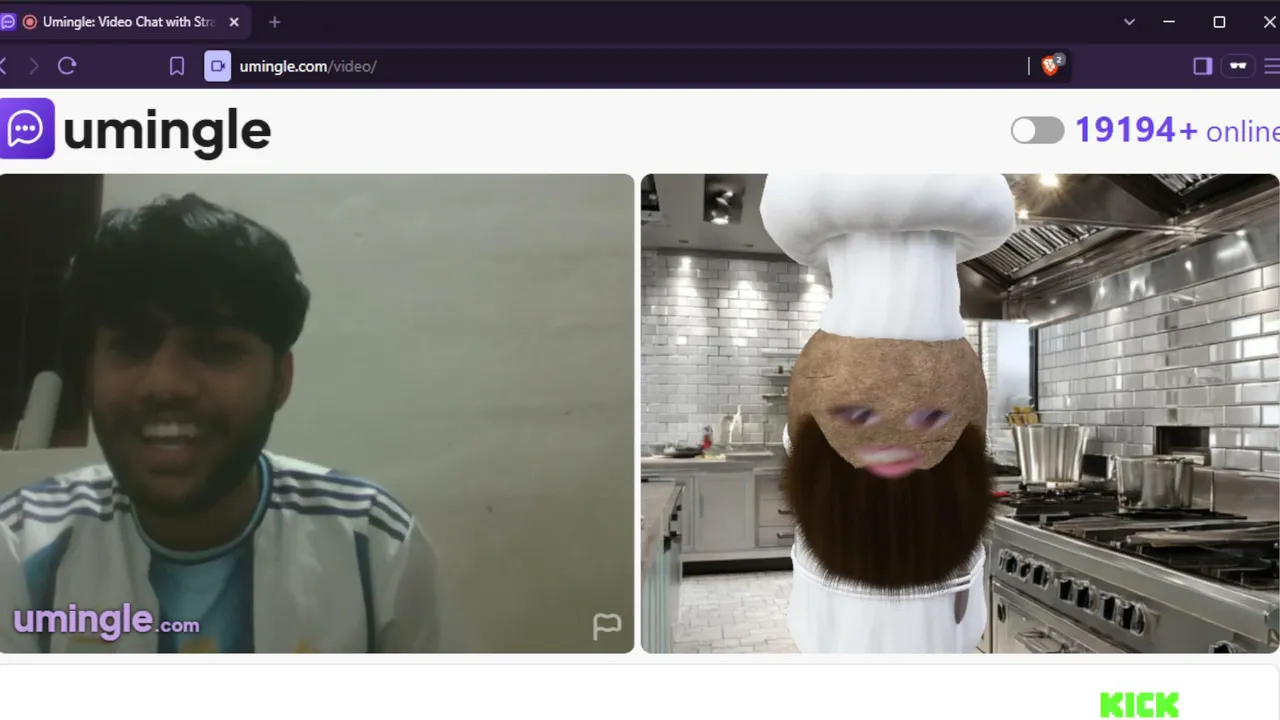Open the Brave main menu

click(x=1272, y=66)
